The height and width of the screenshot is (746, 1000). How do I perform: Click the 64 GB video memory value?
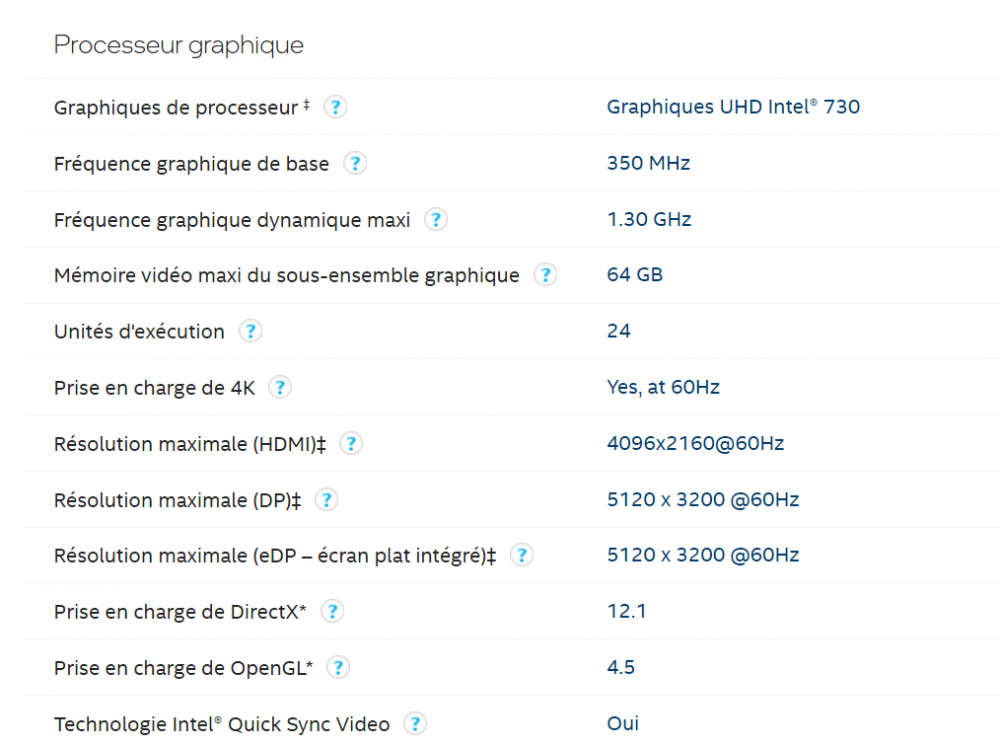634,275
